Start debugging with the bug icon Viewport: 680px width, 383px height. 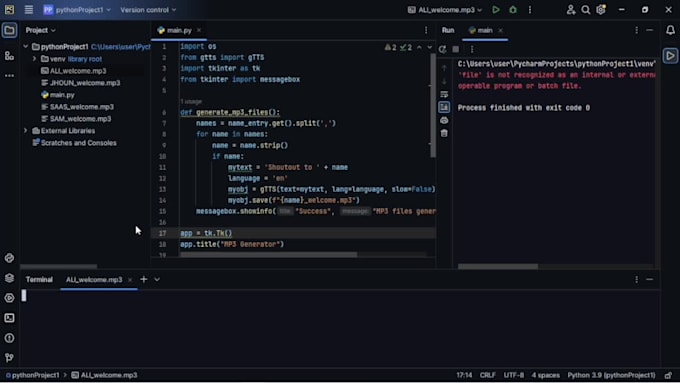(x=513, y=10)
